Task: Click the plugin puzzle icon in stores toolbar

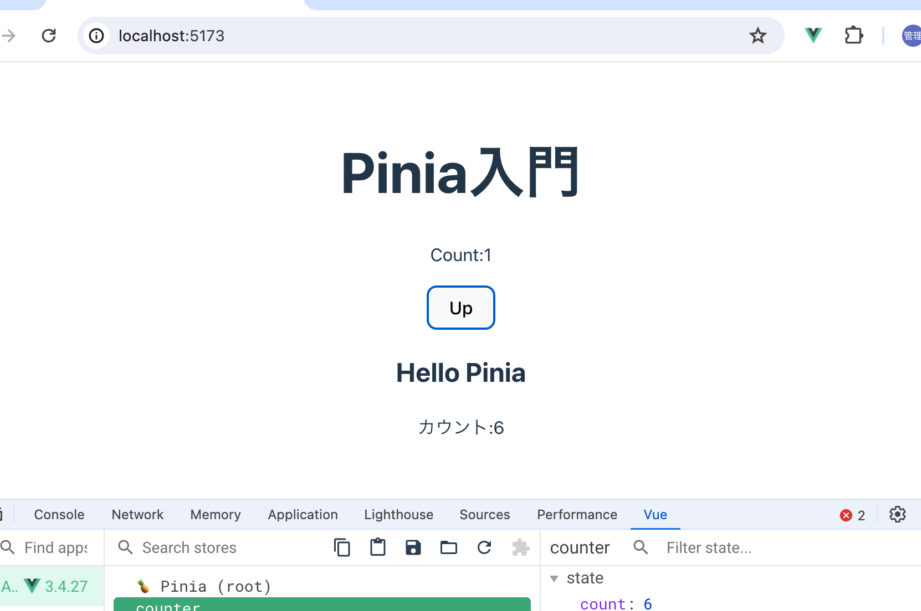Action: point(520,548)
